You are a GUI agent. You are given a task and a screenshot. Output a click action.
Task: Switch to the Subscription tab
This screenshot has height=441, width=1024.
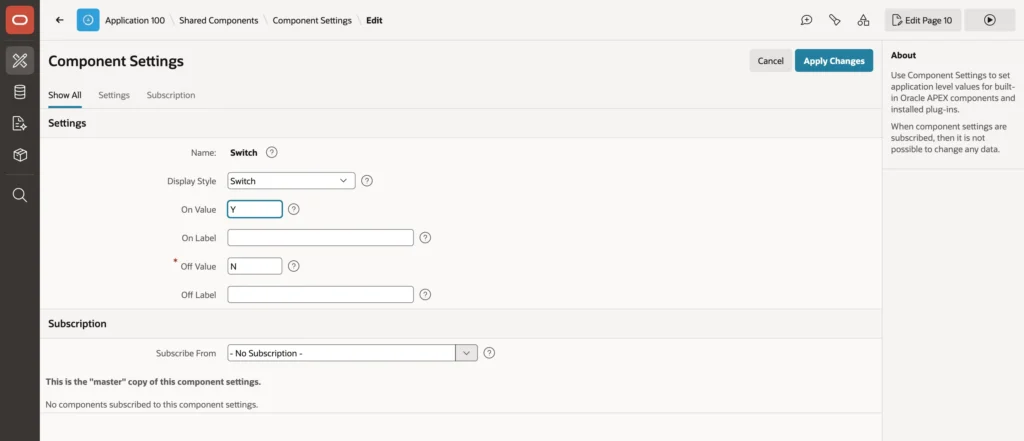pos(171,95)
